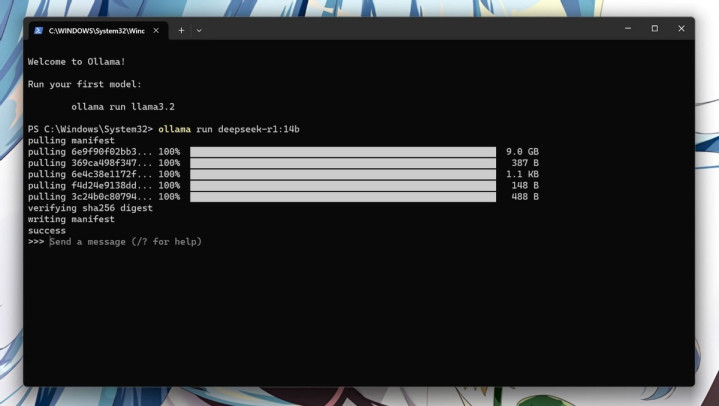Click the 'ollama run llama3.2' example command
This screenshot has height=406, width=719.
pos(123,107)
